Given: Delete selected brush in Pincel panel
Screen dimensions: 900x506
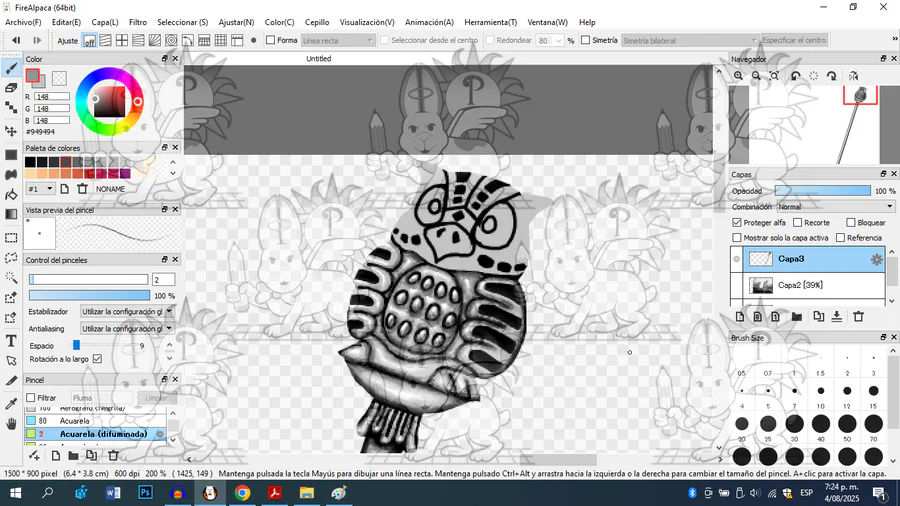Looking at the screenshot, I should coord(113,456).
